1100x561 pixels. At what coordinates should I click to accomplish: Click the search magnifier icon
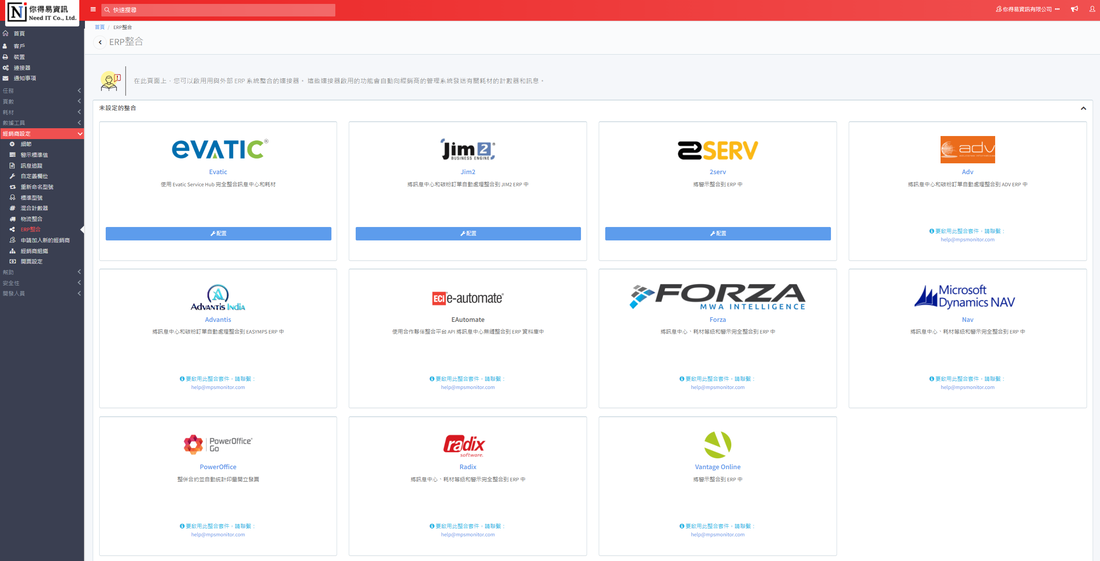[x=107, y=10]
